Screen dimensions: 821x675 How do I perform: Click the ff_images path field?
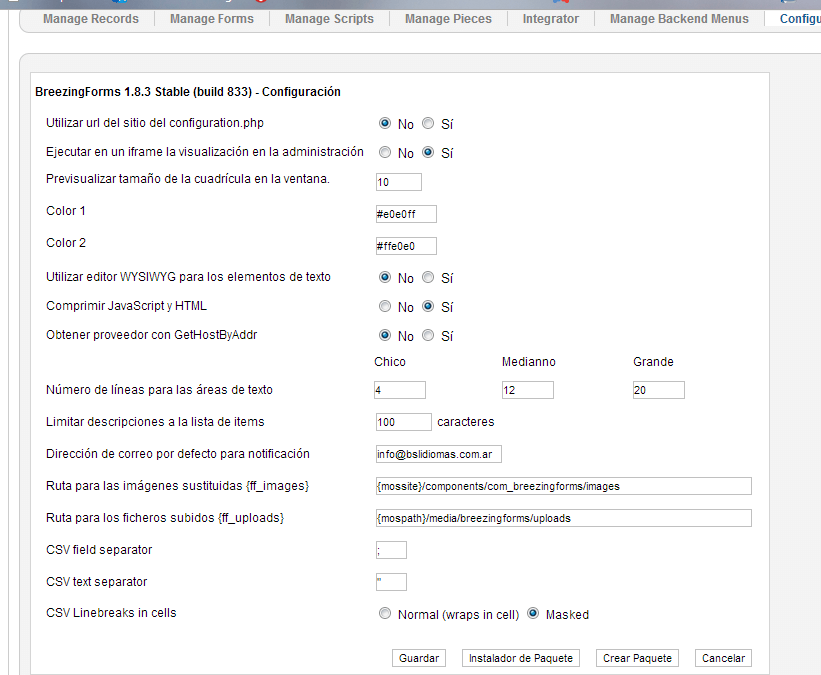(x=563, y=486)
